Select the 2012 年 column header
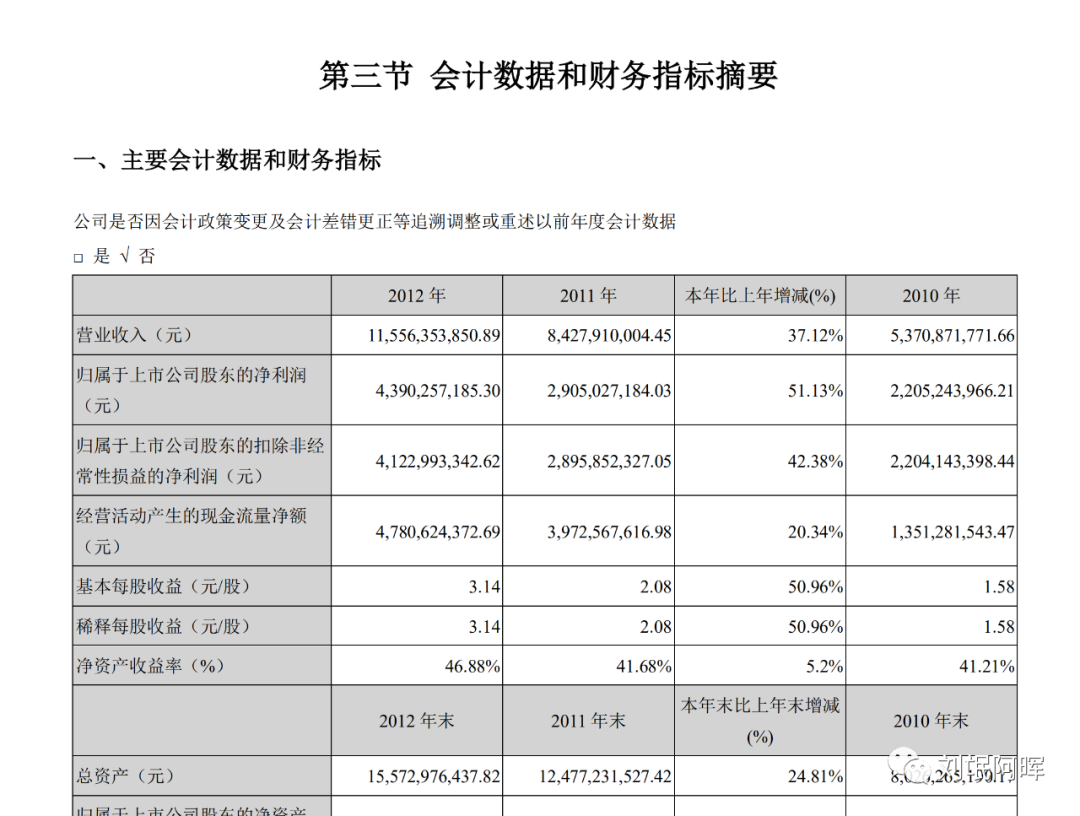This screenshot has width=1080, height=816. point(417,295)
